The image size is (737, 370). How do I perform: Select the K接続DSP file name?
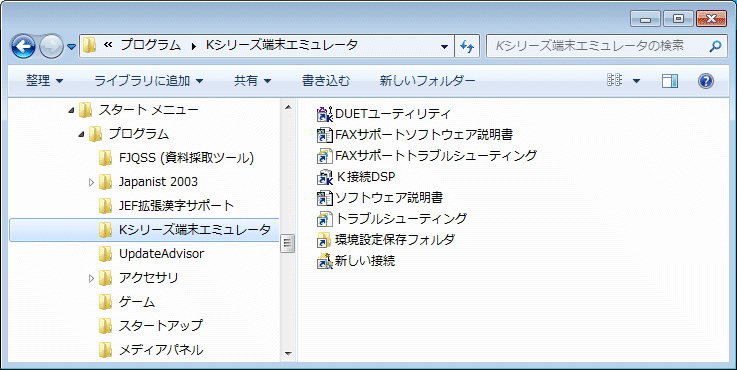[366, 177]
